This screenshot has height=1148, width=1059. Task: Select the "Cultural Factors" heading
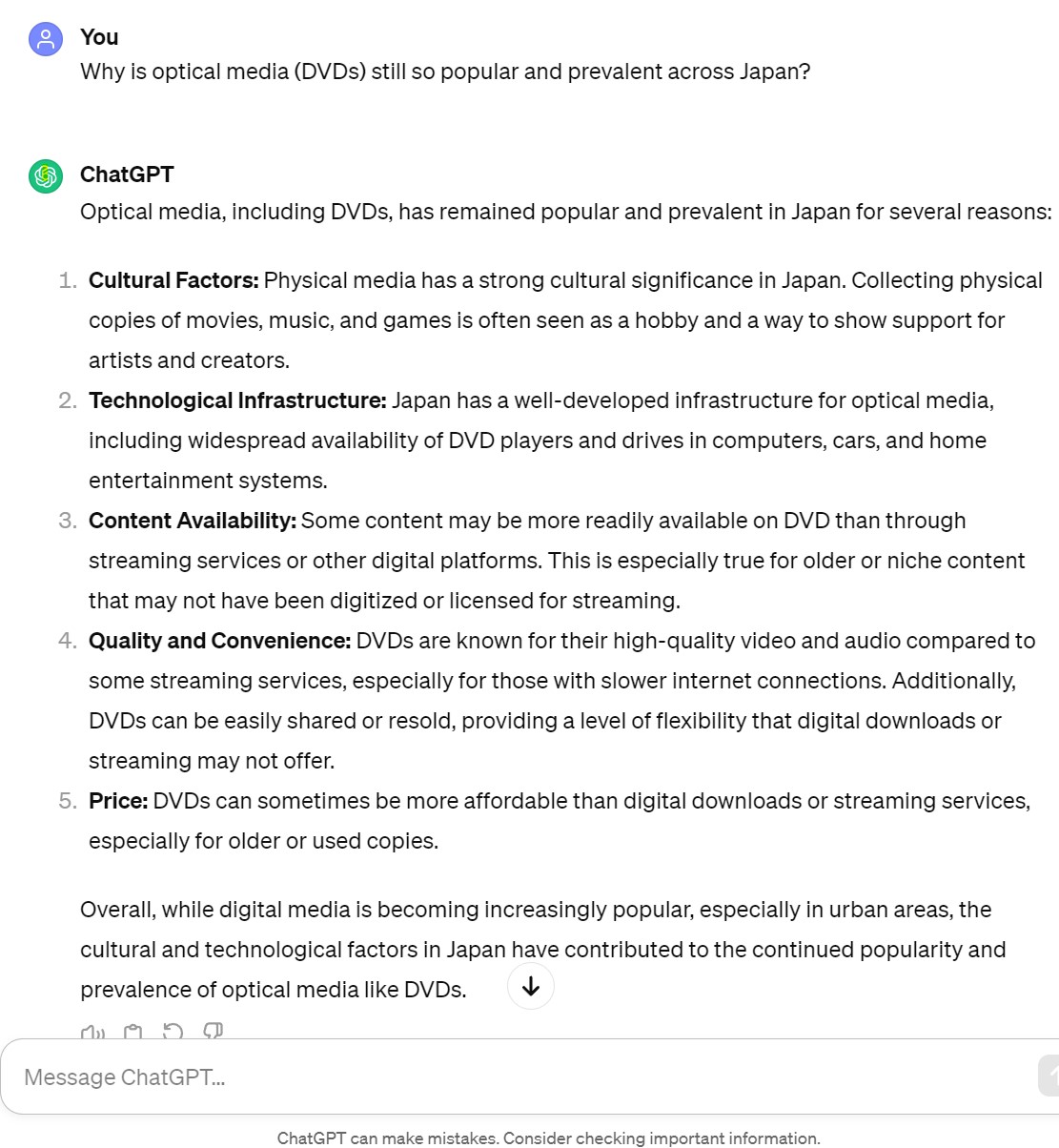click(173, 280)
